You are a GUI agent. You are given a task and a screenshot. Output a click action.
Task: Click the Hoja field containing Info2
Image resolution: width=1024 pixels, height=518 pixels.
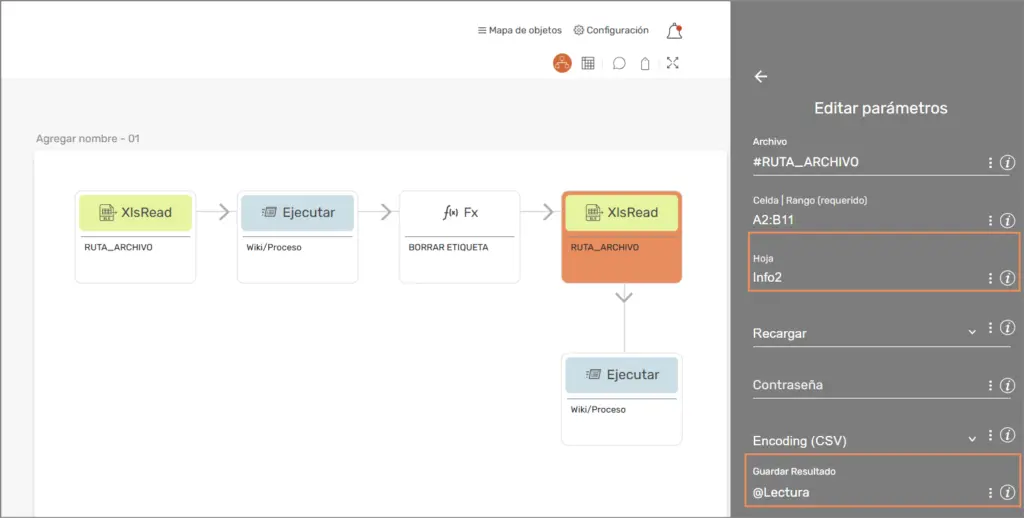tap(860, 278)
